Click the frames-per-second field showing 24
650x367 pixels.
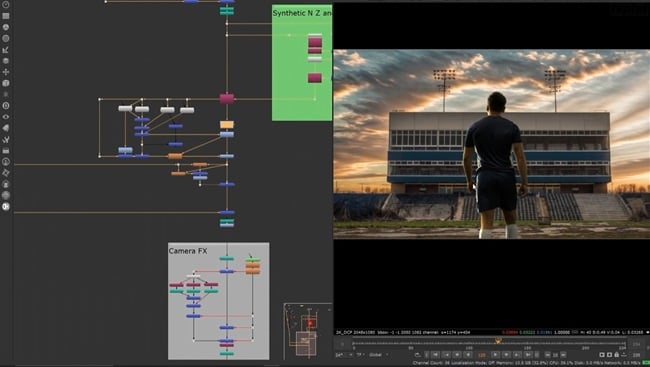[x=339, y=355]
